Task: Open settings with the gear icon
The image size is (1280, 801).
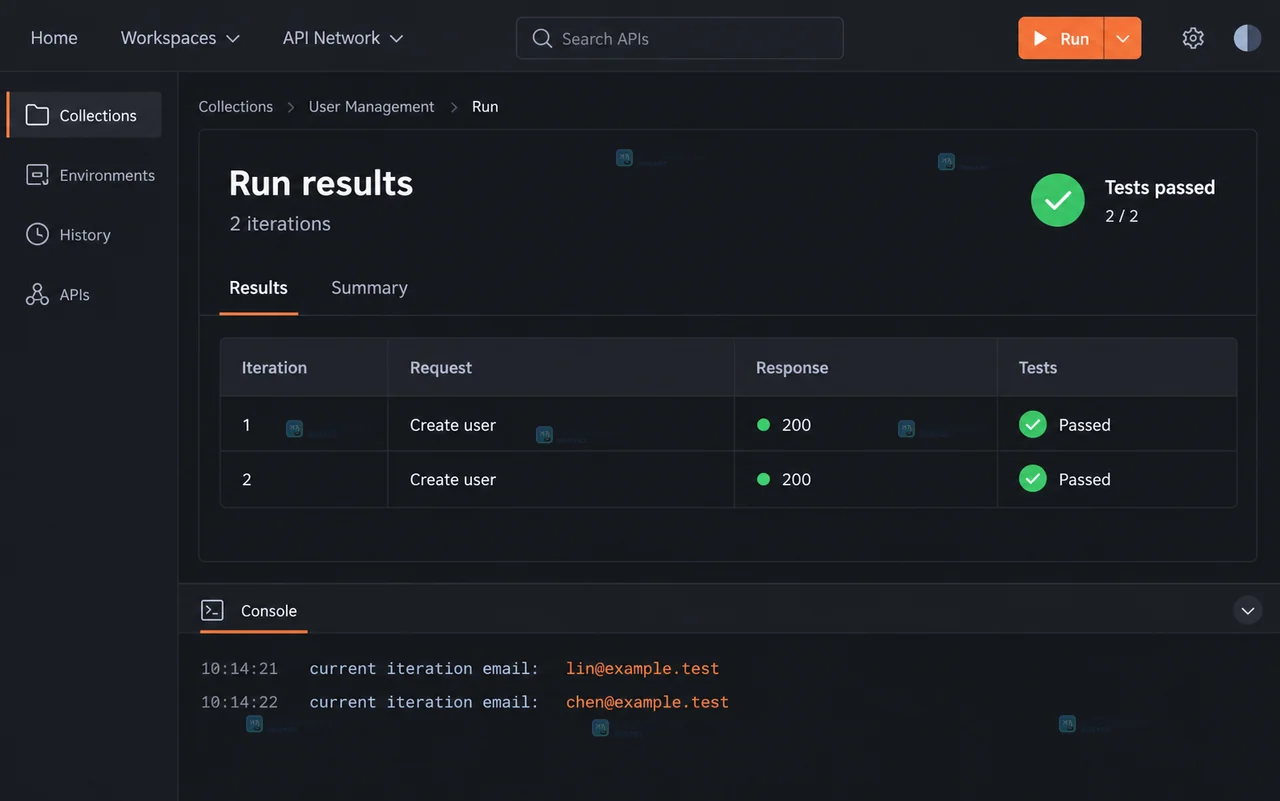Action: 1193,38
